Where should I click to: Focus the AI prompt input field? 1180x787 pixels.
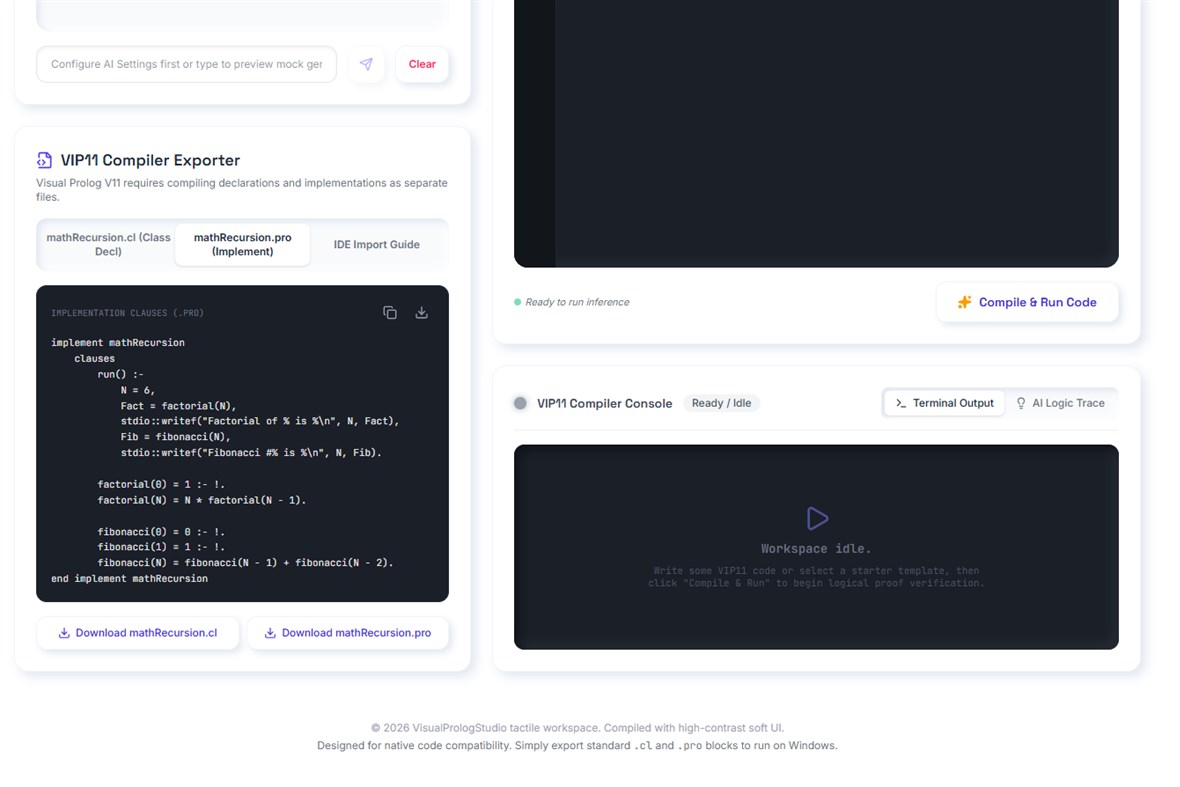pyautogui.click(x=187, y=64)
